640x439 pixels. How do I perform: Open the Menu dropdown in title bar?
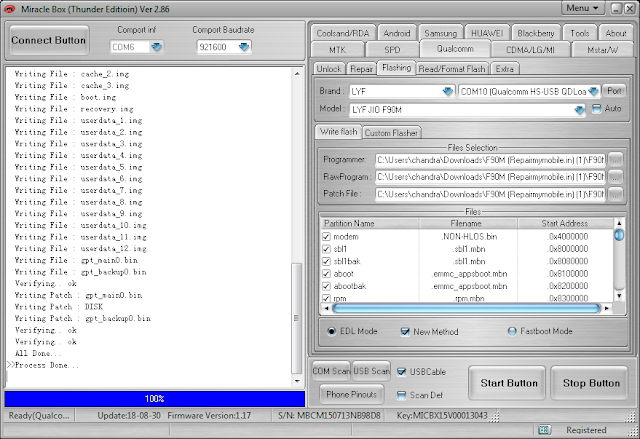click(584, 8)
